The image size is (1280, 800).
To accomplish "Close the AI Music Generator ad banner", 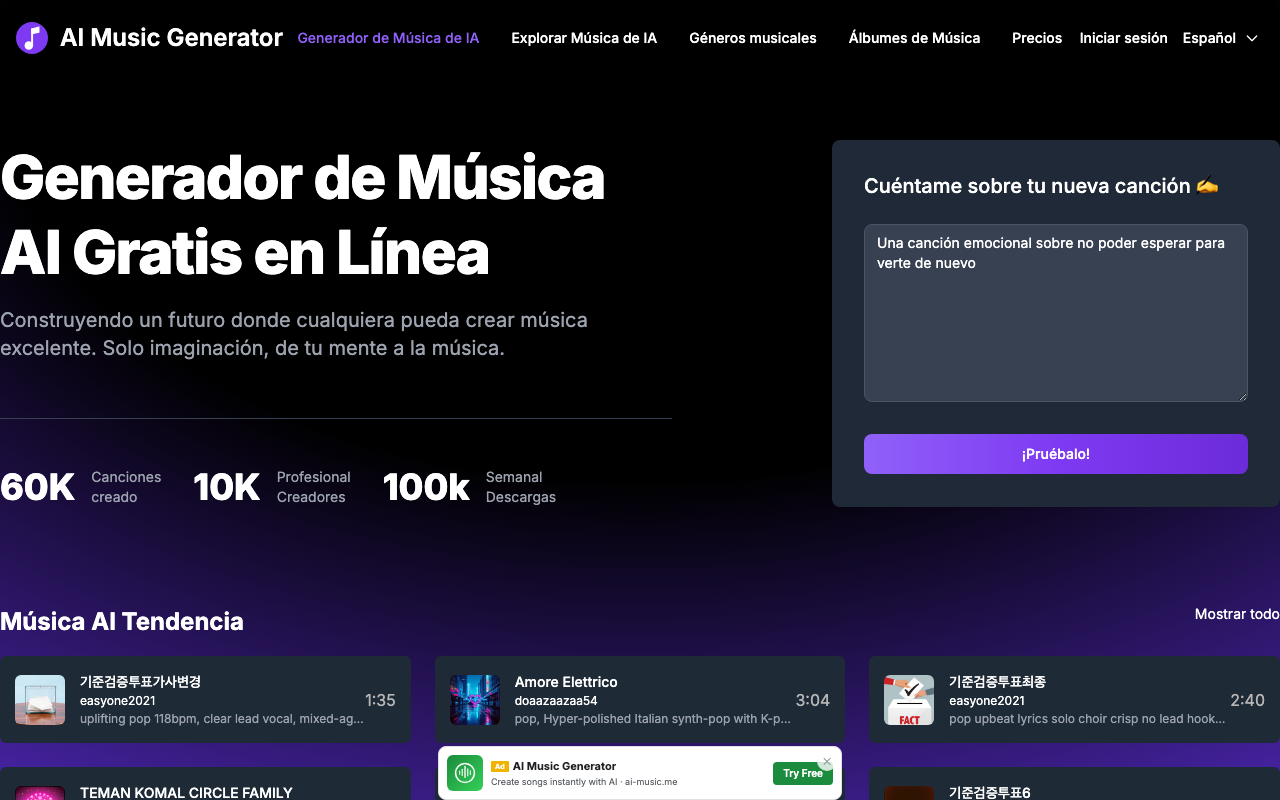I will point(826,762).
